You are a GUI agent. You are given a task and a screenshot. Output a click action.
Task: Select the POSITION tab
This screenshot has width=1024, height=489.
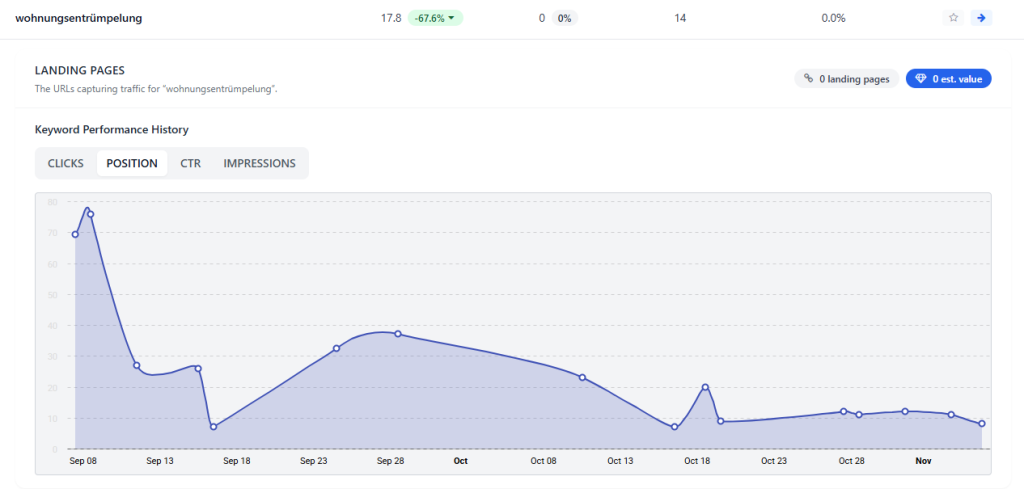(132, 163)
